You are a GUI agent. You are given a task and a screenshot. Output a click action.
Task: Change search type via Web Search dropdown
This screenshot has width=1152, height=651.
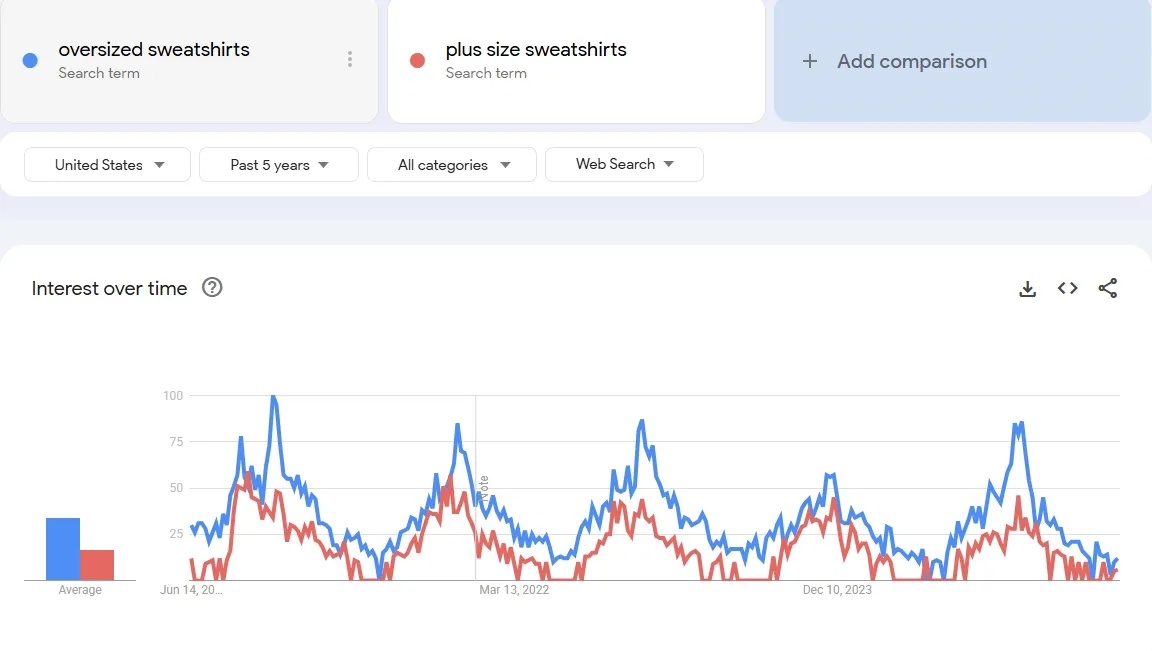pyautogui.click(x=624, y=164)
